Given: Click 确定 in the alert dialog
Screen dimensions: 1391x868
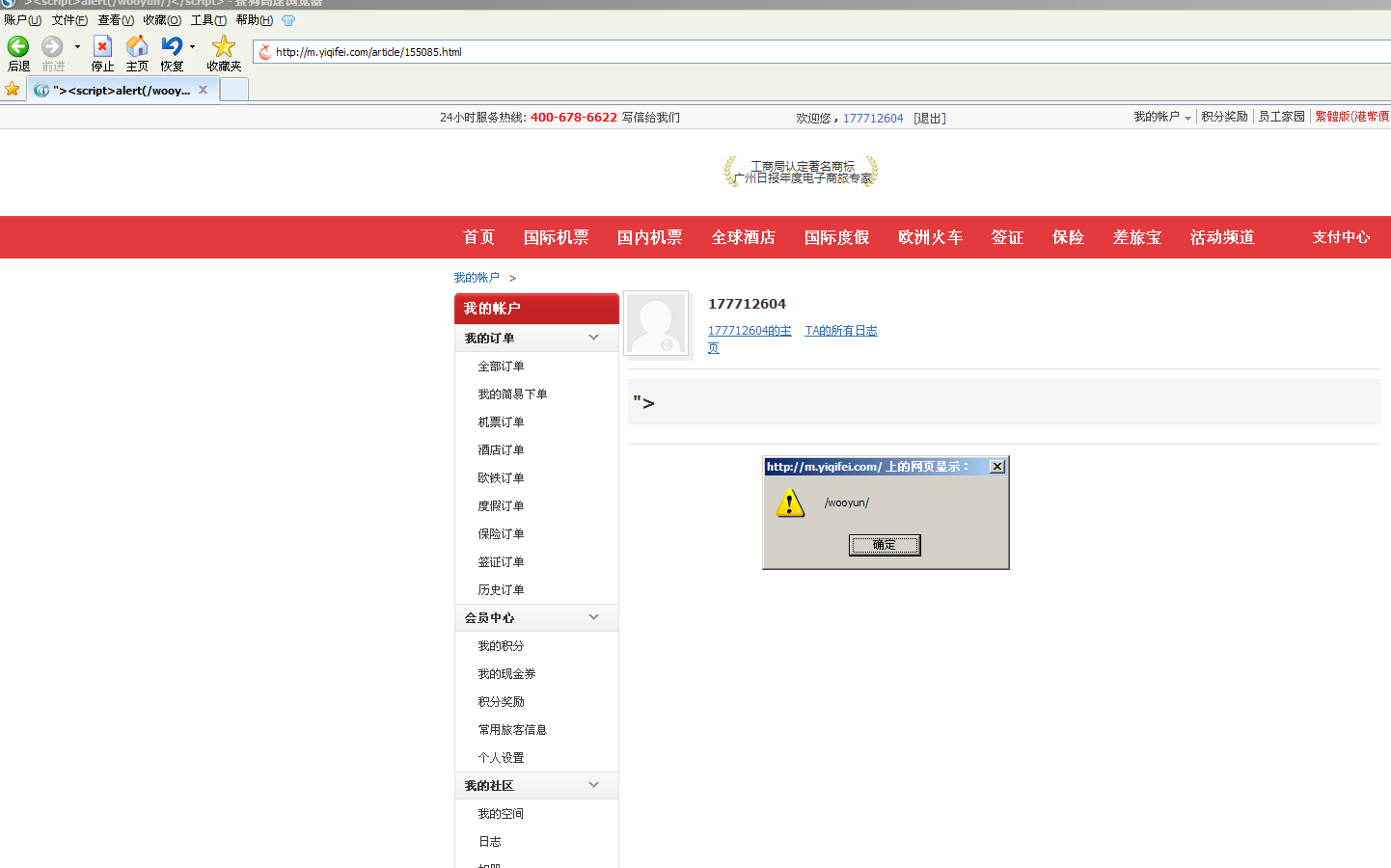Looking at the screenshot, I should click(x=885, y=545).
